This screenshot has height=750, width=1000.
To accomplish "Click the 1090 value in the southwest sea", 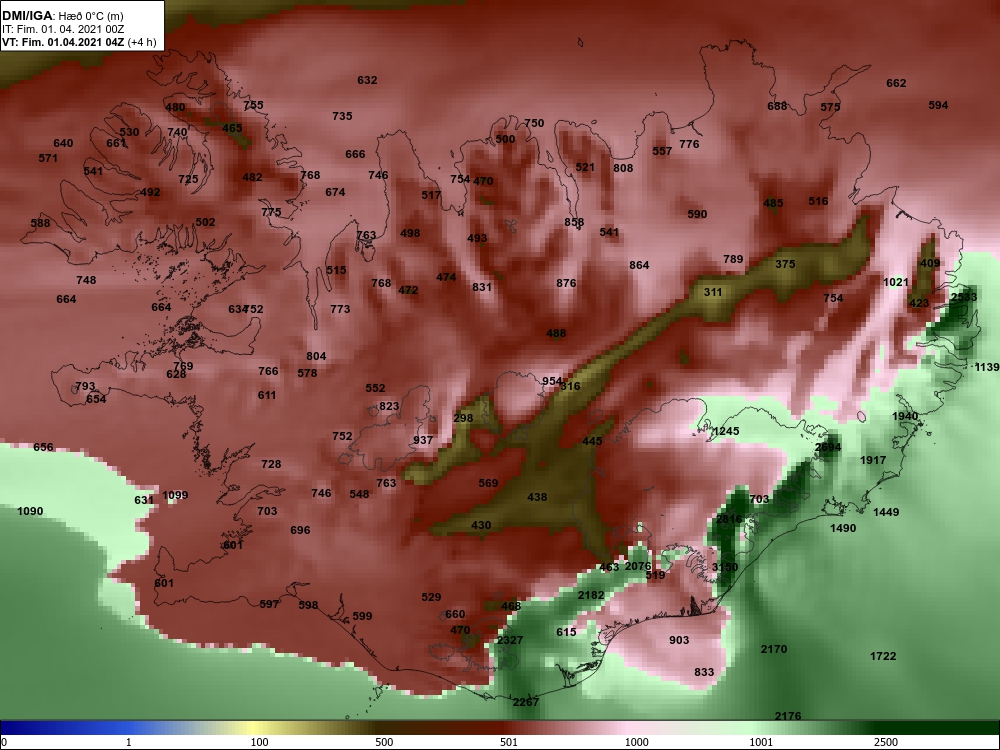I will click(x=30, y=511).
